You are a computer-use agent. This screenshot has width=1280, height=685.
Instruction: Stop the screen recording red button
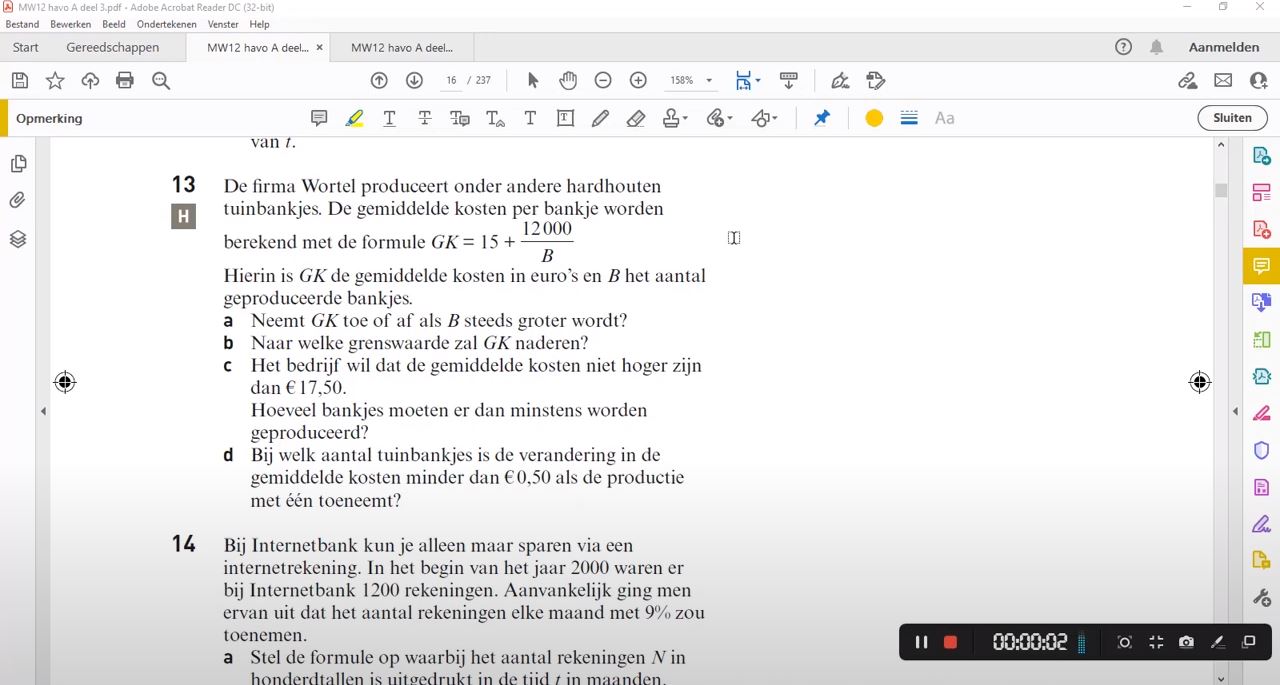pyautogui.click(x=950, y=642)
